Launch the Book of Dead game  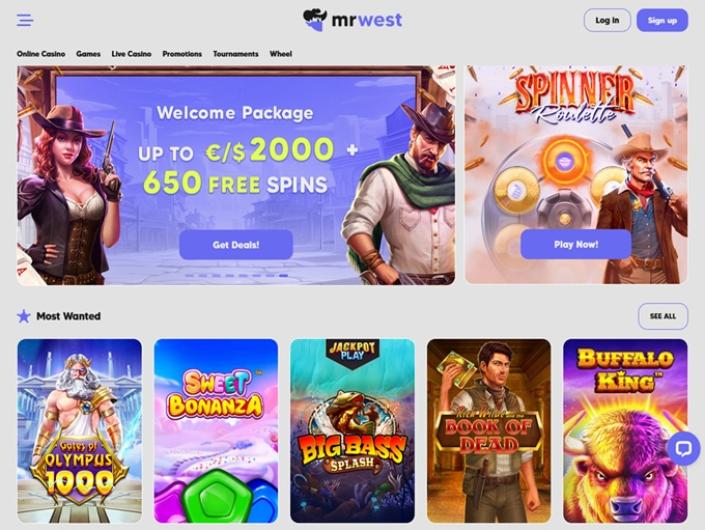pos(489,431)
